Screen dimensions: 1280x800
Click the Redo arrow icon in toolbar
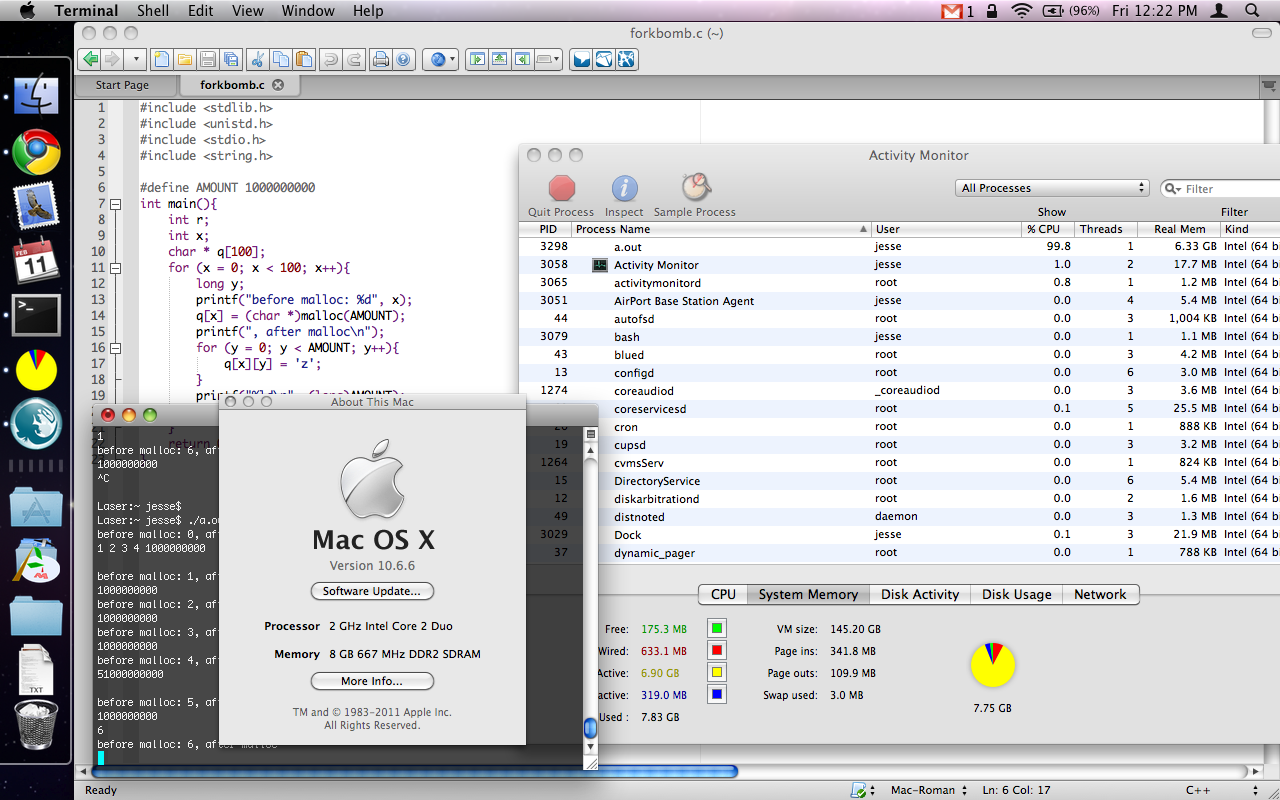click(354, 59)
